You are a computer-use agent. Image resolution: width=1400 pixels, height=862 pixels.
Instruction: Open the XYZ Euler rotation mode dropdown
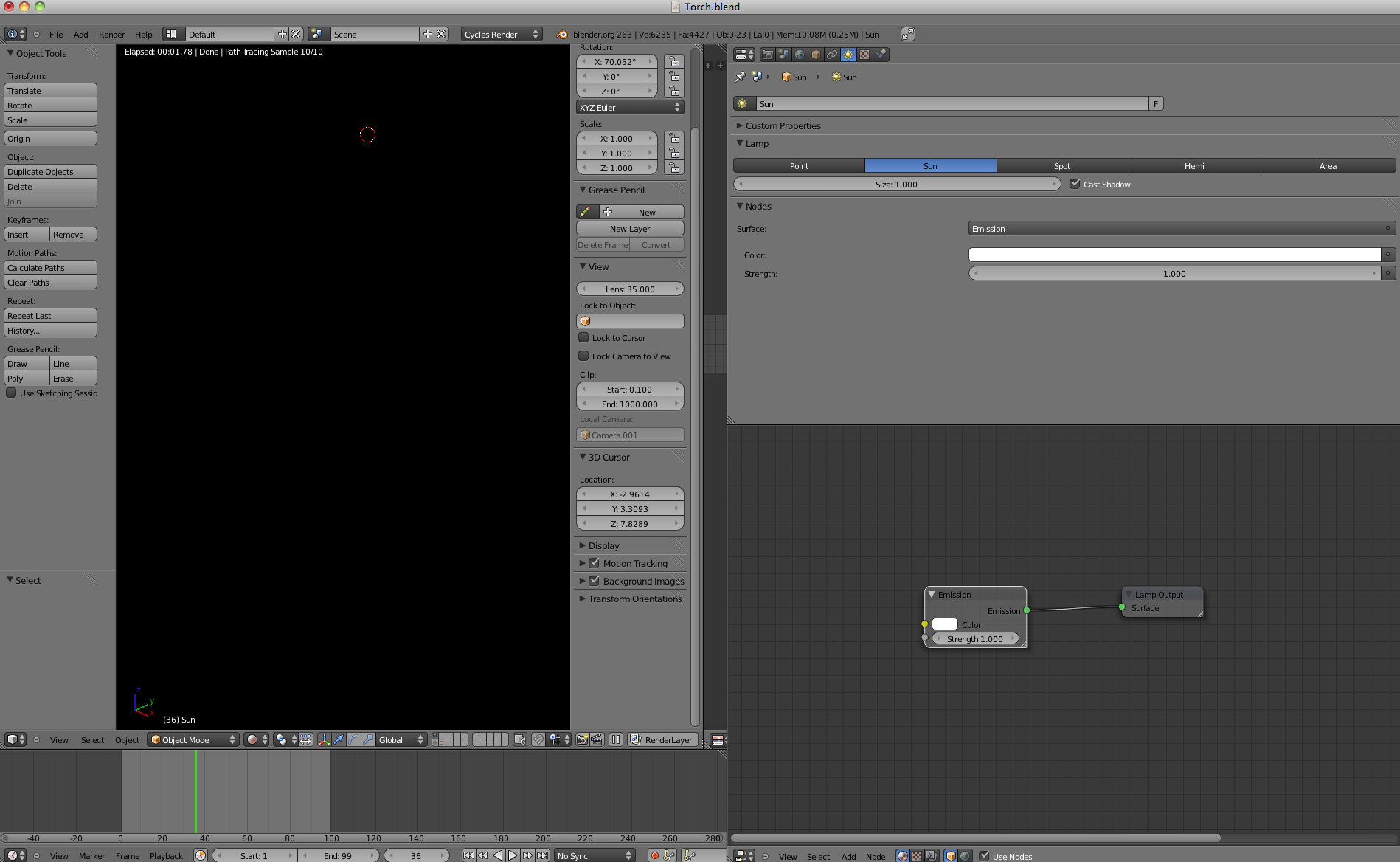click(630, 107)
